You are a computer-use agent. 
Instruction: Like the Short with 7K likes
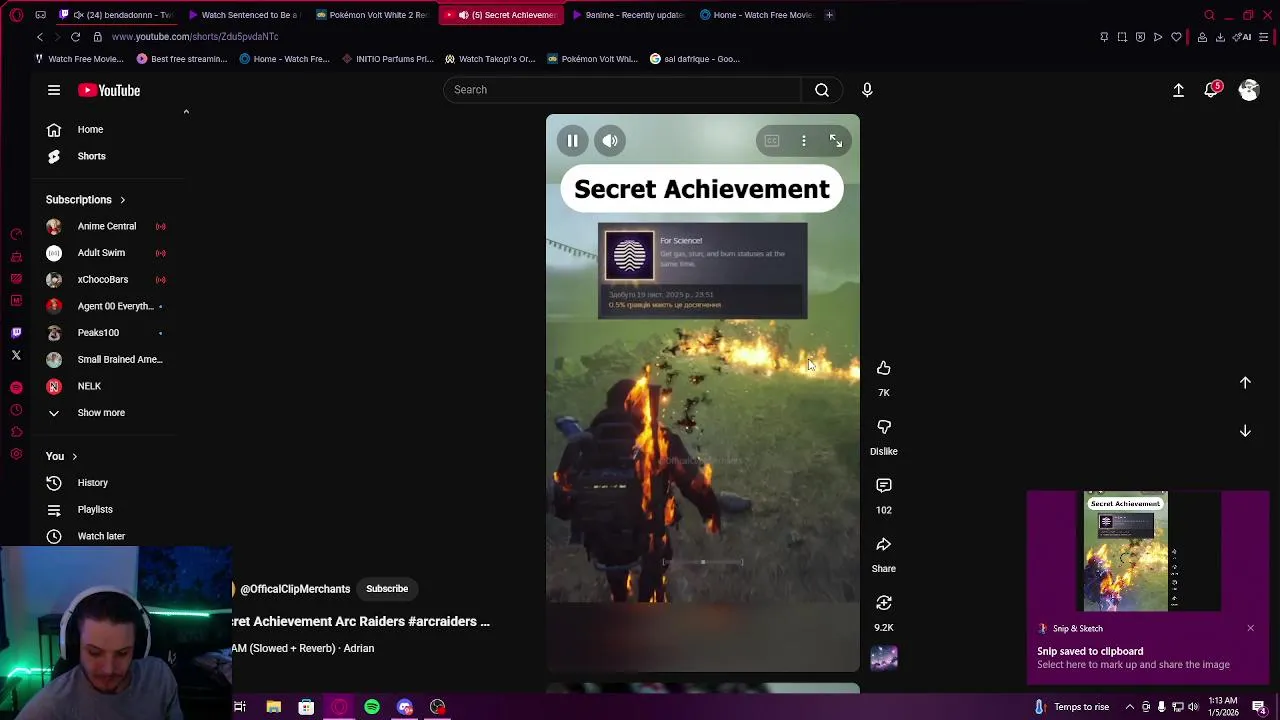(x=884, y=368)
